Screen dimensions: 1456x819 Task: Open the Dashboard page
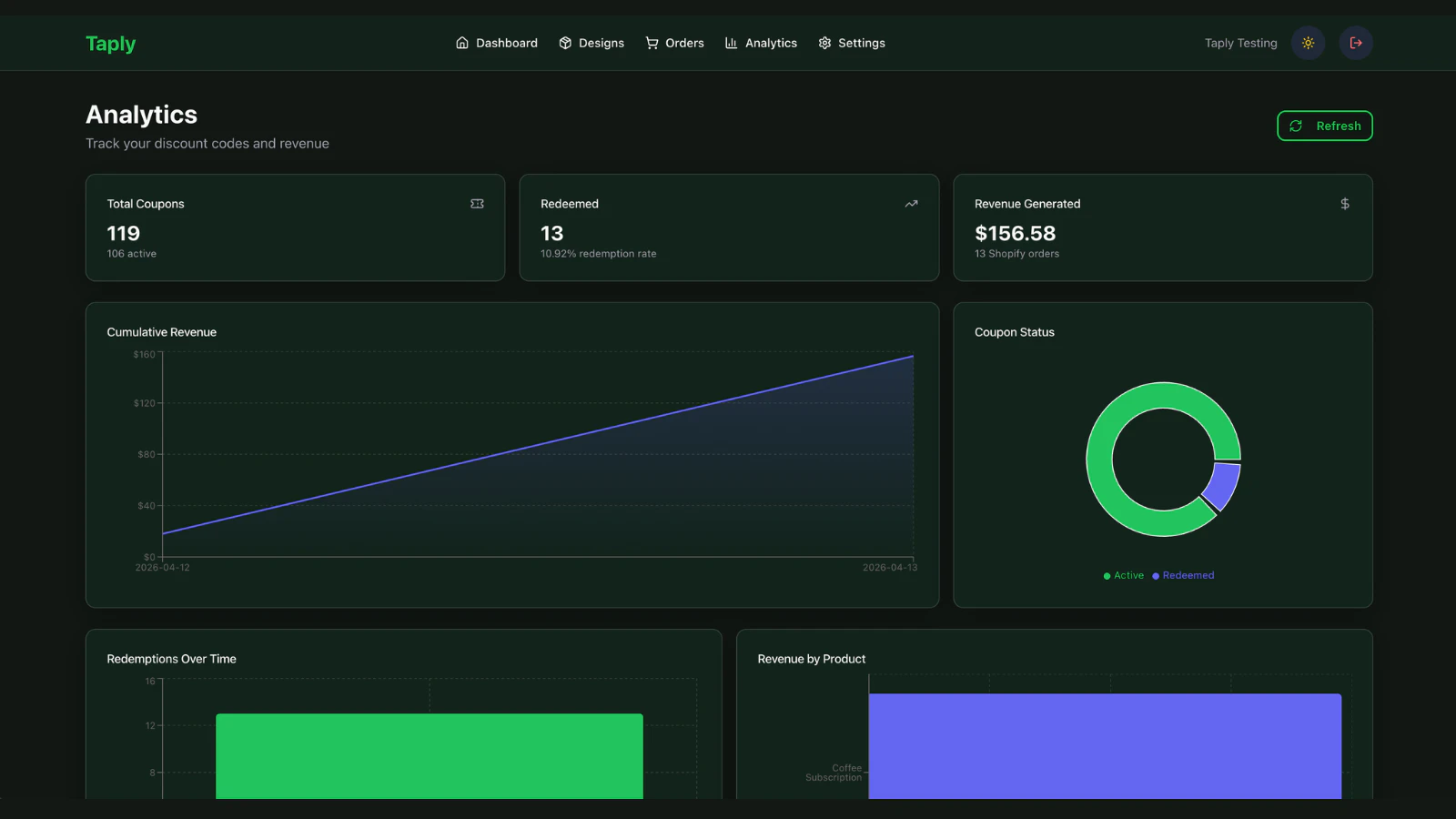pos(497,43)
